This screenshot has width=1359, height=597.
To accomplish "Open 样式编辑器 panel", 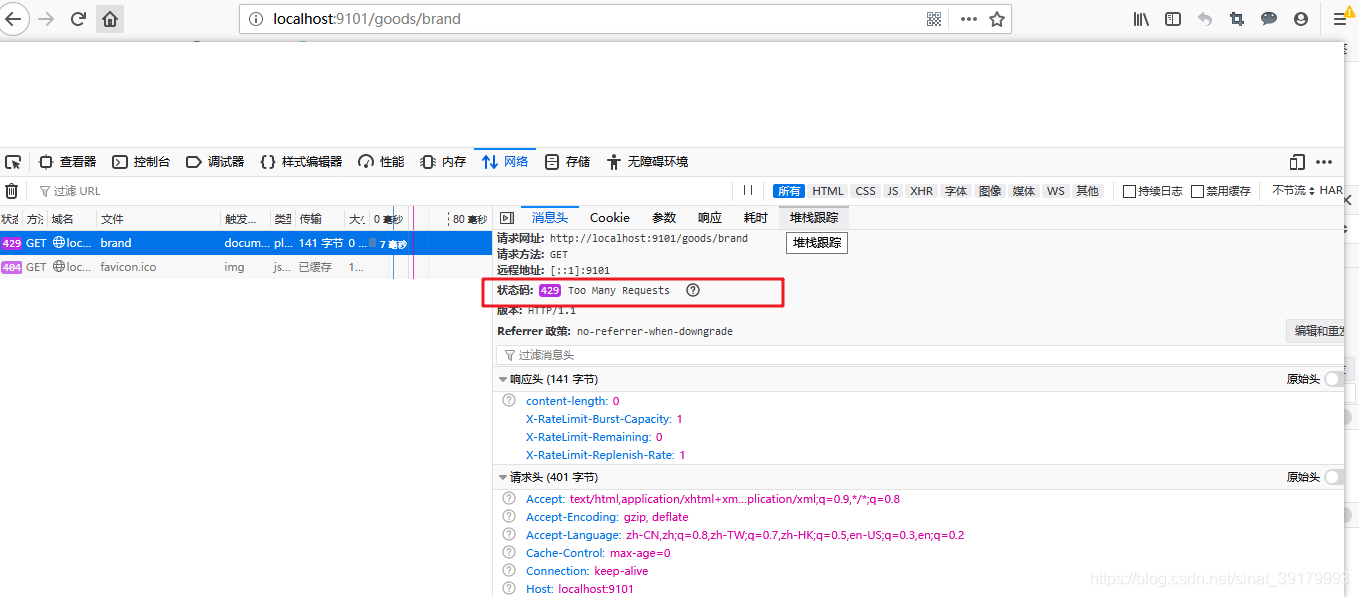I will (301, 162).
